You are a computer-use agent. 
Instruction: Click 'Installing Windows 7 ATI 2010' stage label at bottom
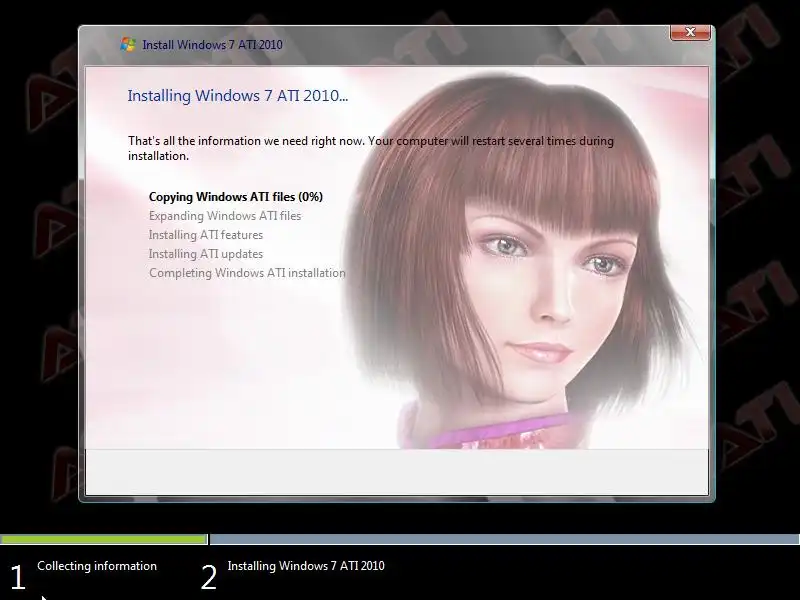306,566
